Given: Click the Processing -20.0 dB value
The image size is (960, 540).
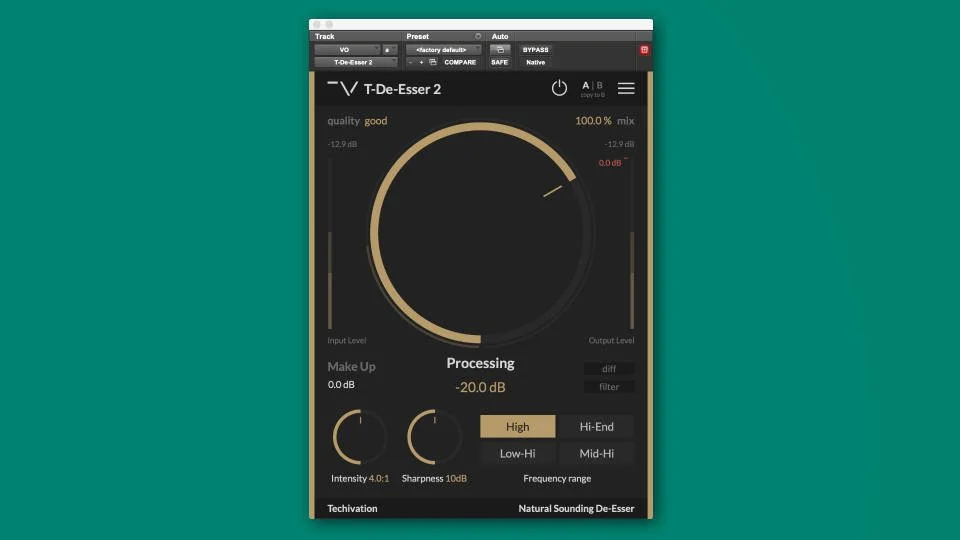Looking at the screenshot, I should point(481,387).
